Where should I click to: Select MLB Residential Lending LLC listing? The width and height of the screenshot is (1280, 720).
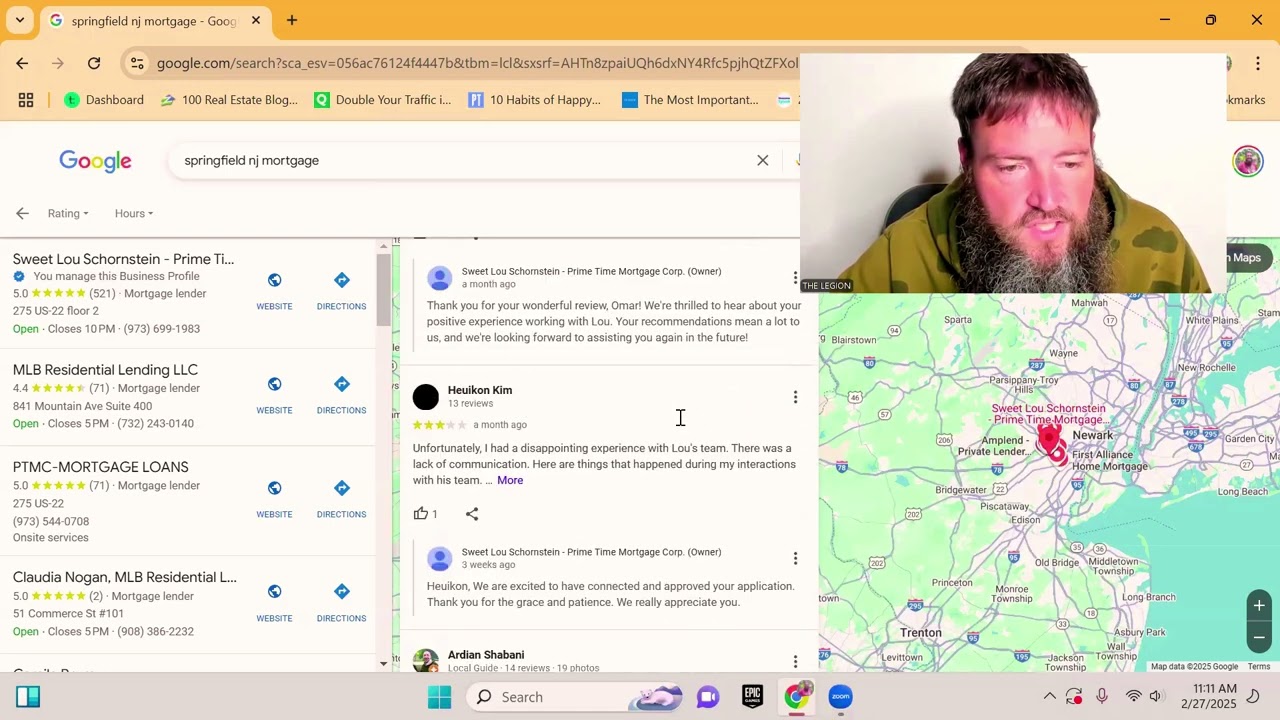[105, 370]
